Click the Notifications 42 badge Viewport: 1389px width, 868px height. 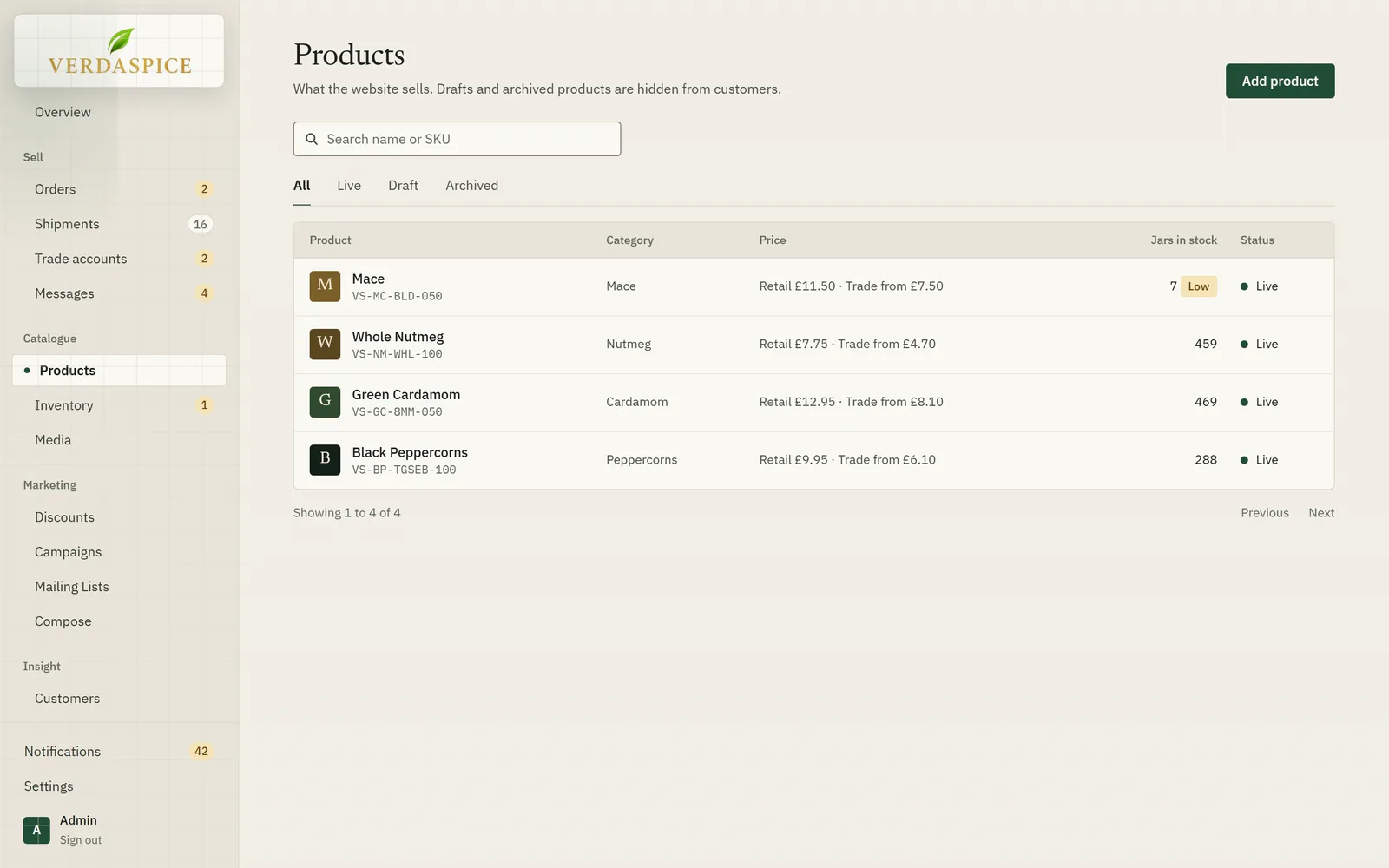[201, 752]
